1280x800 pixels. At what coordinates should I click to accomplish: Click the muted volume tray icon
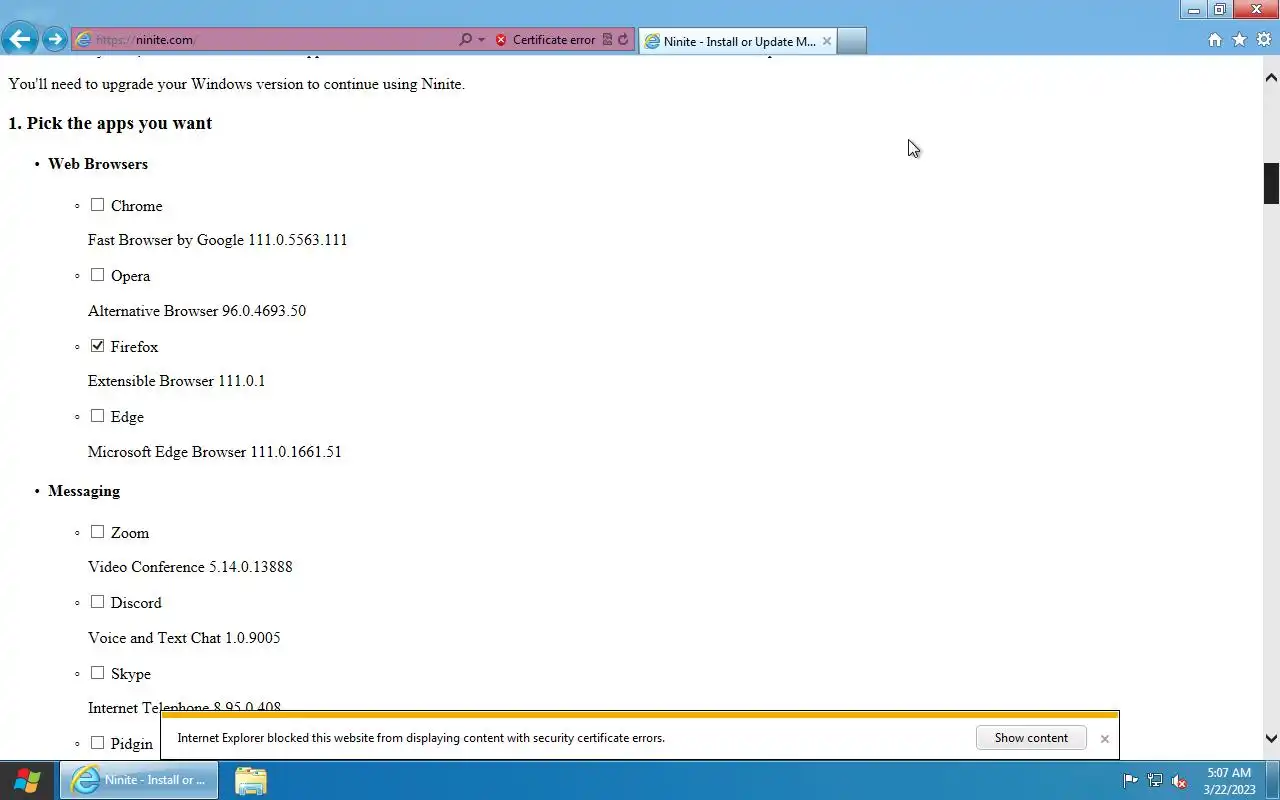[1179, 781]
